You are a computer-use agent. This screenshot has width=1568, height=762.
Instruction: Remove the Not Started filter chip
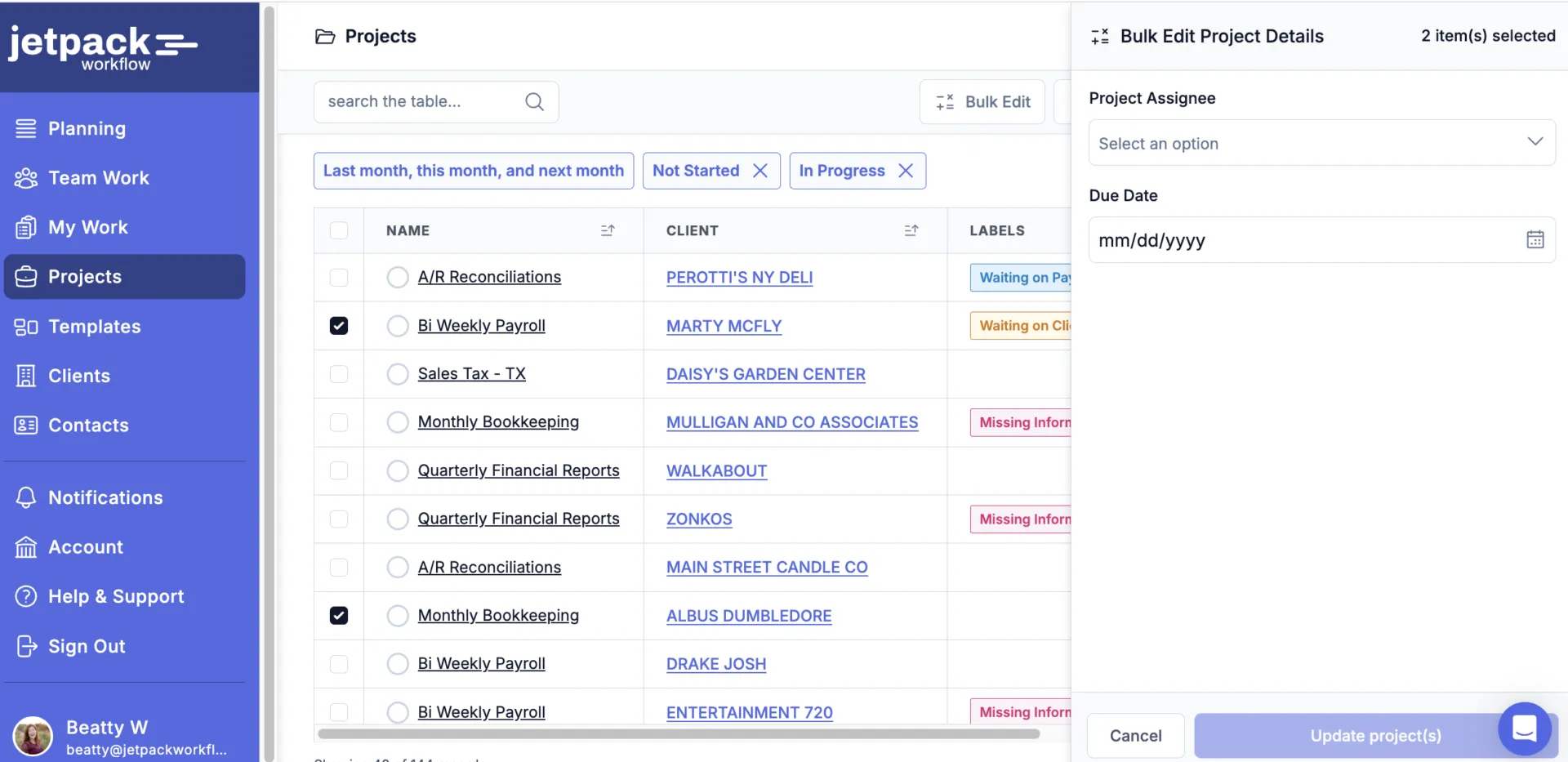point(760,171)
